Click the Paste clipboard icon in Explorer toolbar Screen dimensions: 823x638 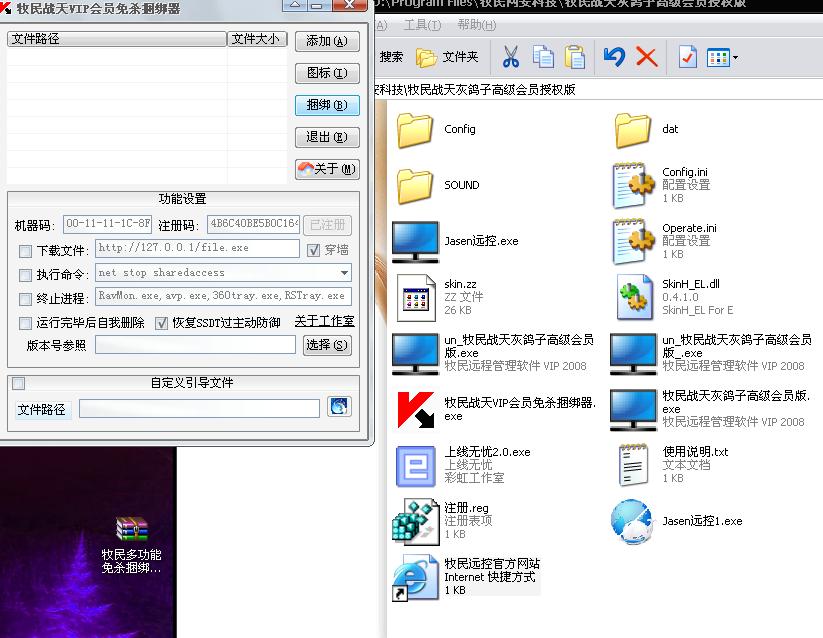(x=575, y=57)
